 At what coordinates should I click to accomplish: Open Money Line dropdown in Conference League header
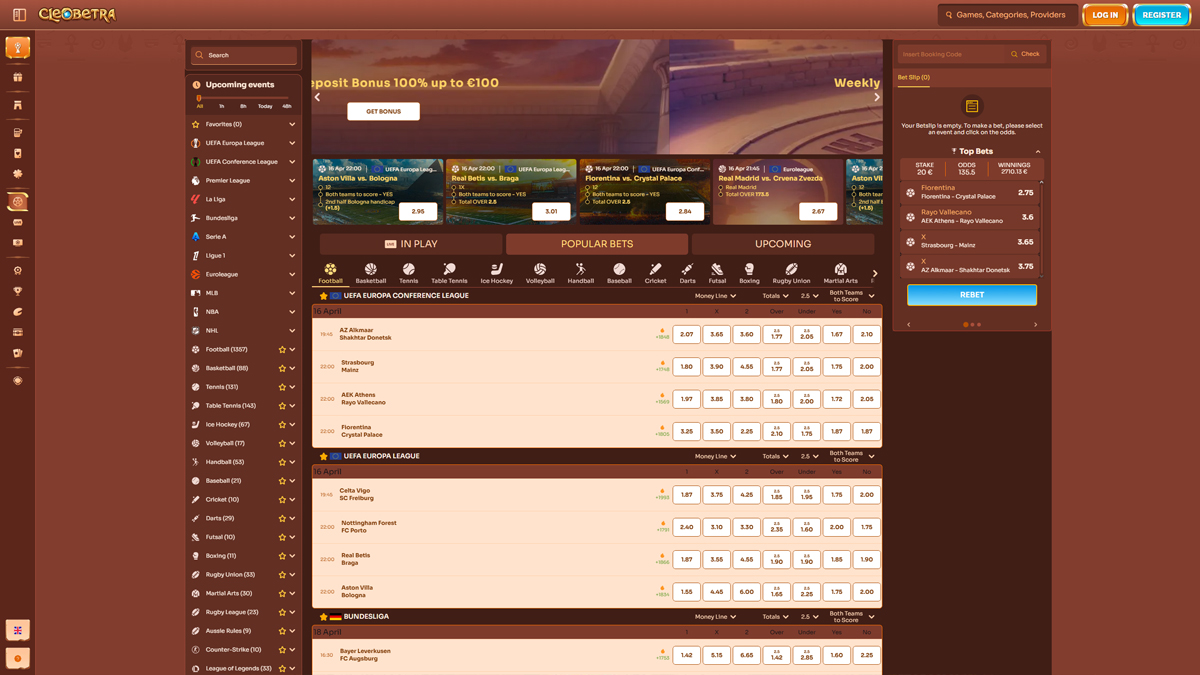pyautogui.click(x=715, y=296)
